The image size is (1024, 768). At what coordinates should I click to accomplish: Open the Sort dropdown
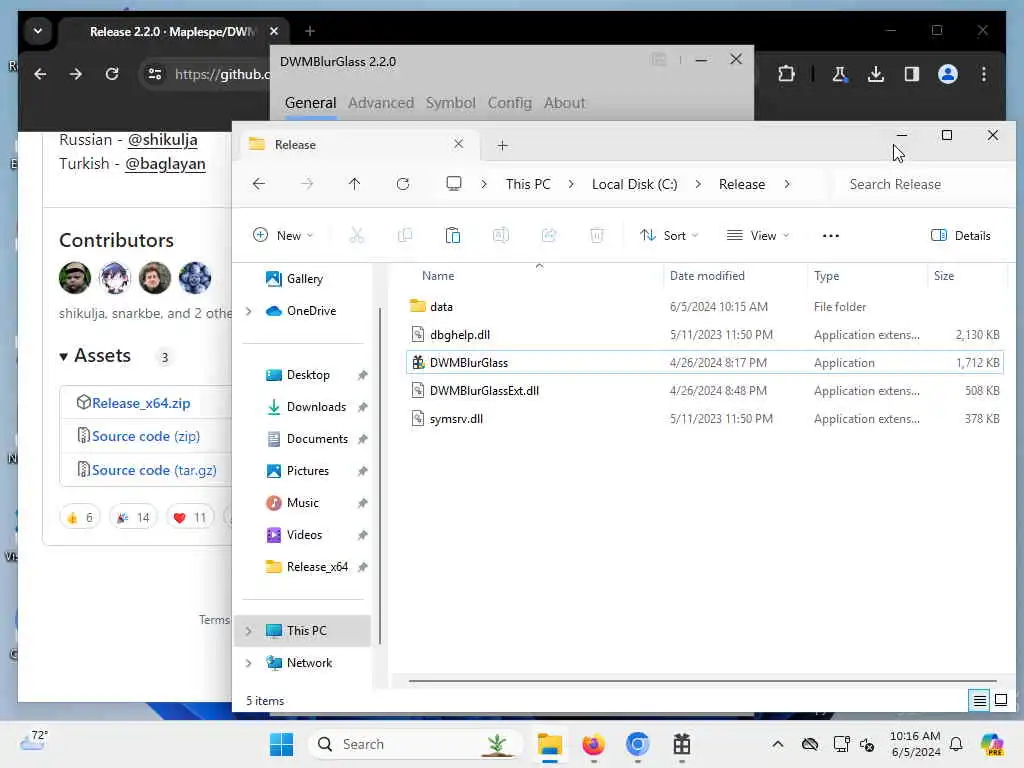pyautogui.click(x=669, y=236)
